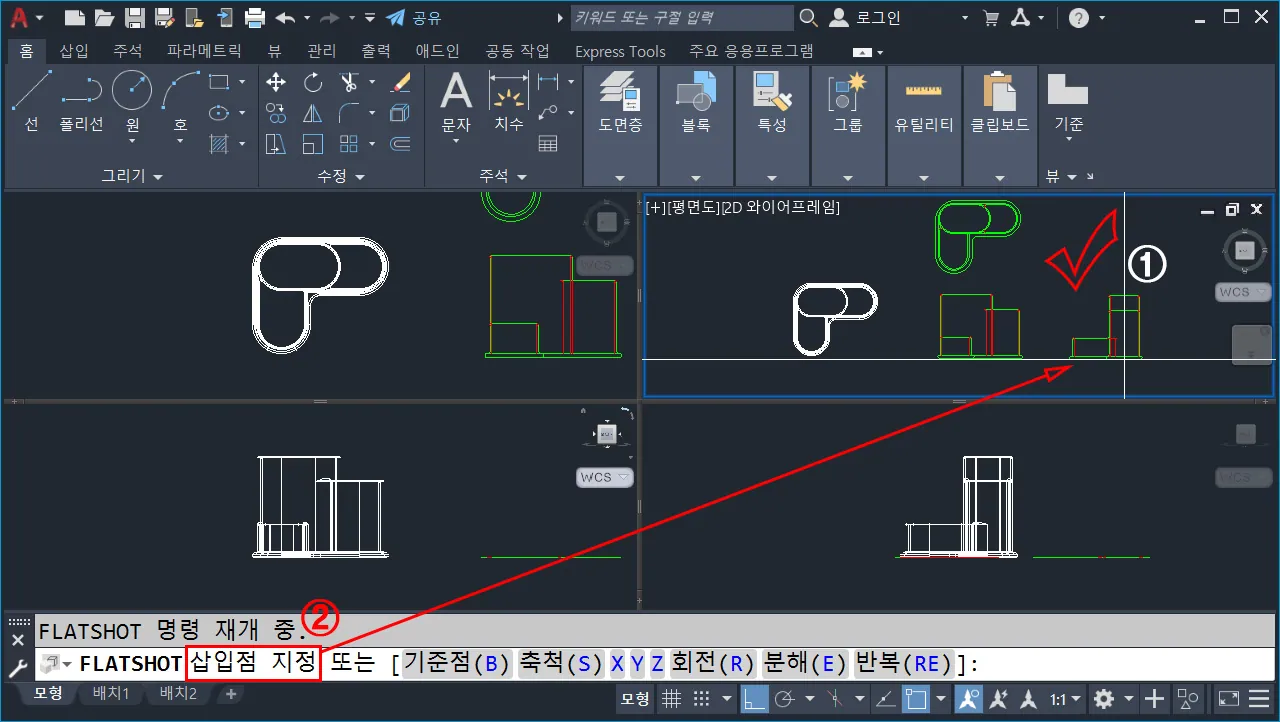Click the keyword search input field
The width and height of the screenshot is (1280, 722).
pos(682,18)
